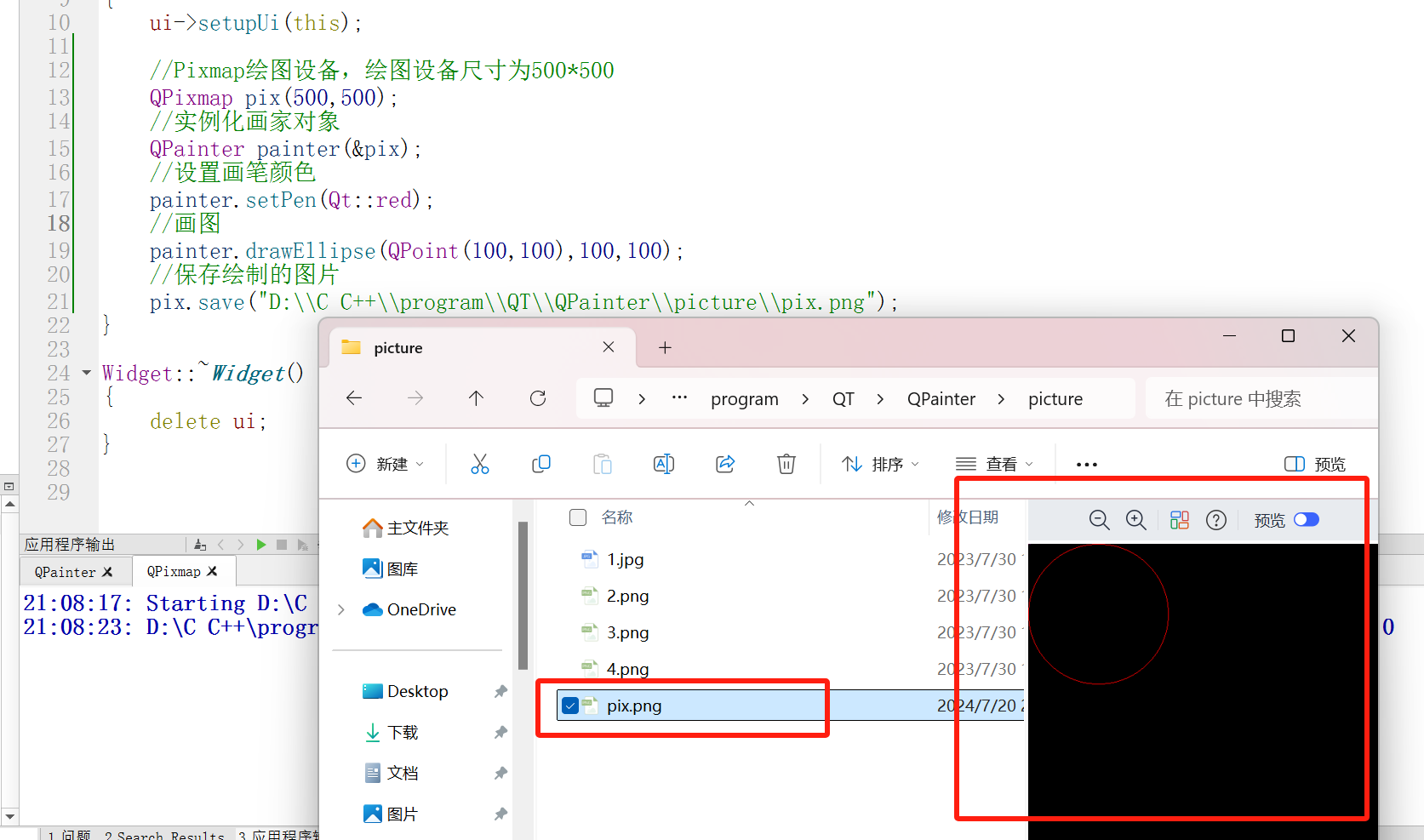The height and width of the screenshot is (840, 1424).
Task: Uncheck the pix.png selection checkbox
Action: point(570,706)
